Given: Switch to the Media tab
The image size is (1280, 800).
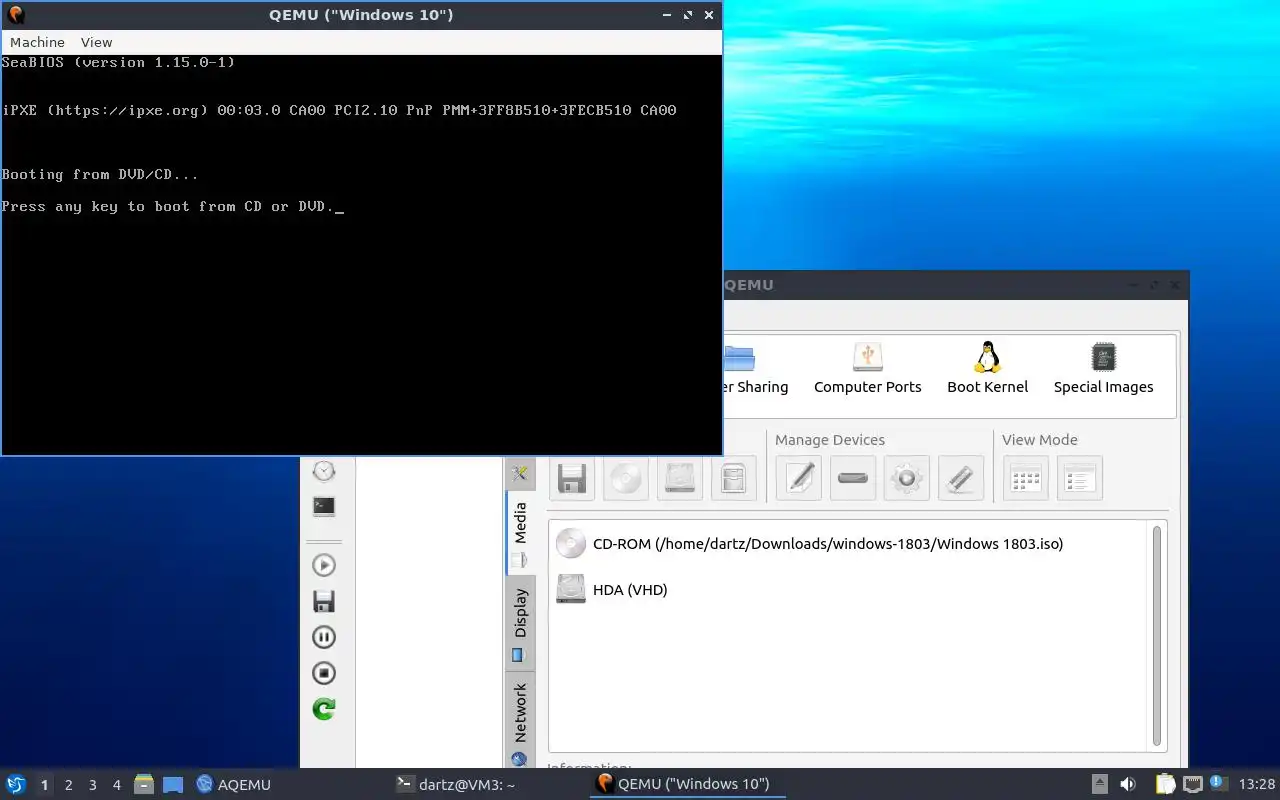Looking at the screenshot, I should (520, 532).
